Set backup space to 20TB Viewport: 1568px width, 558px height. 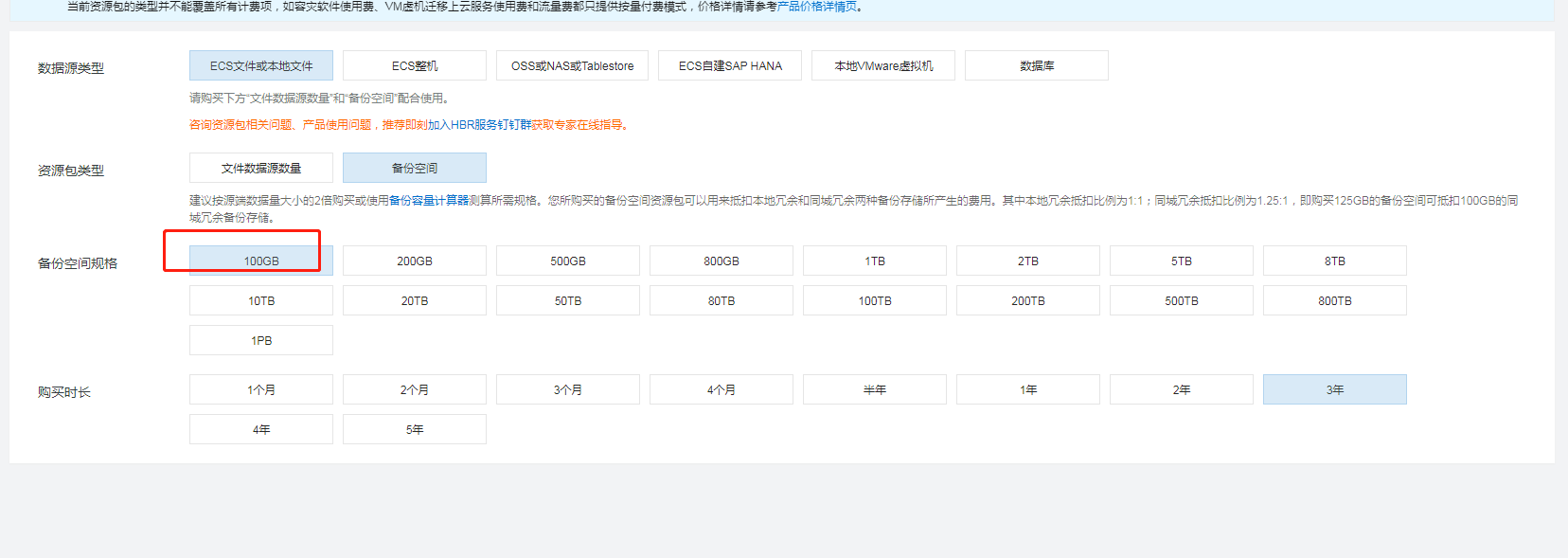[415, 300]
